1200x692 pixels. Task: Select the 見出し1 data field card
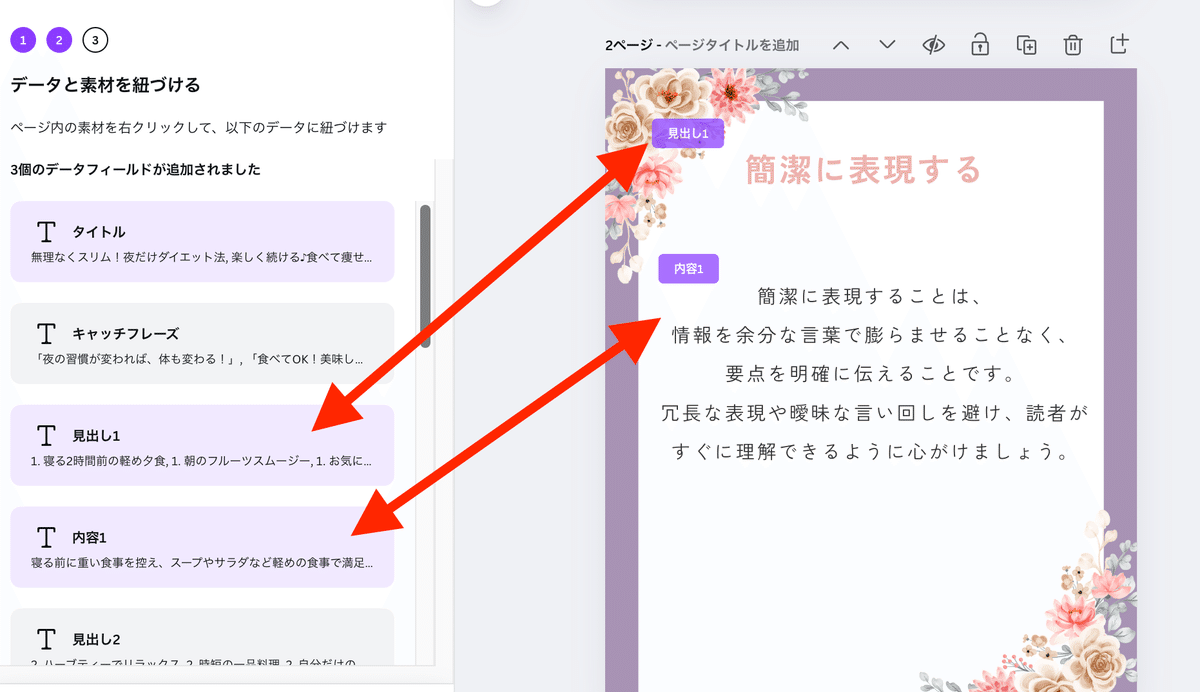tap(202, 446)
